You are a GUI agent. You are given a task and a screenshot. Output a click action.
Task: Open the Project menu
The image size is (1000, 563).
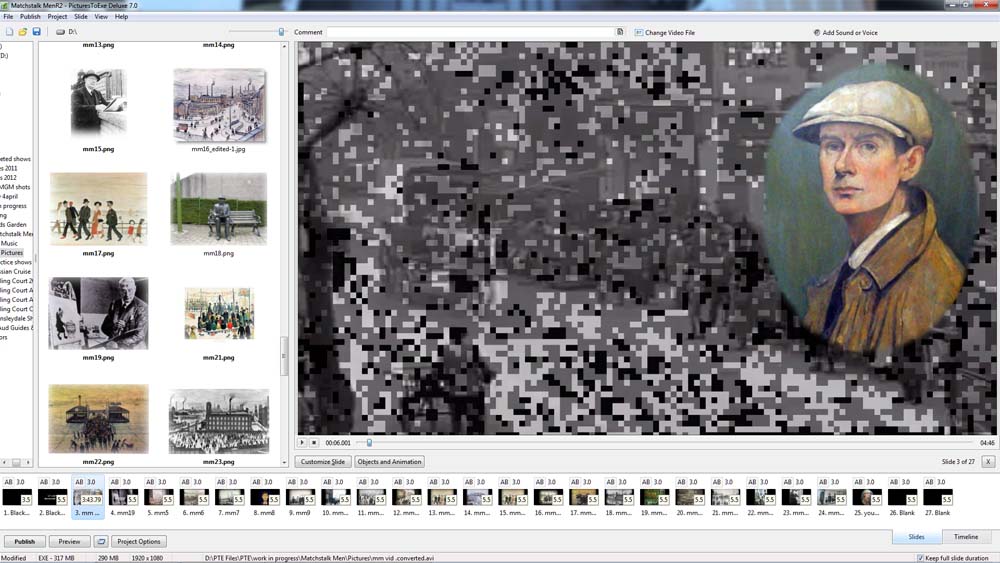(x=57, y=17)
